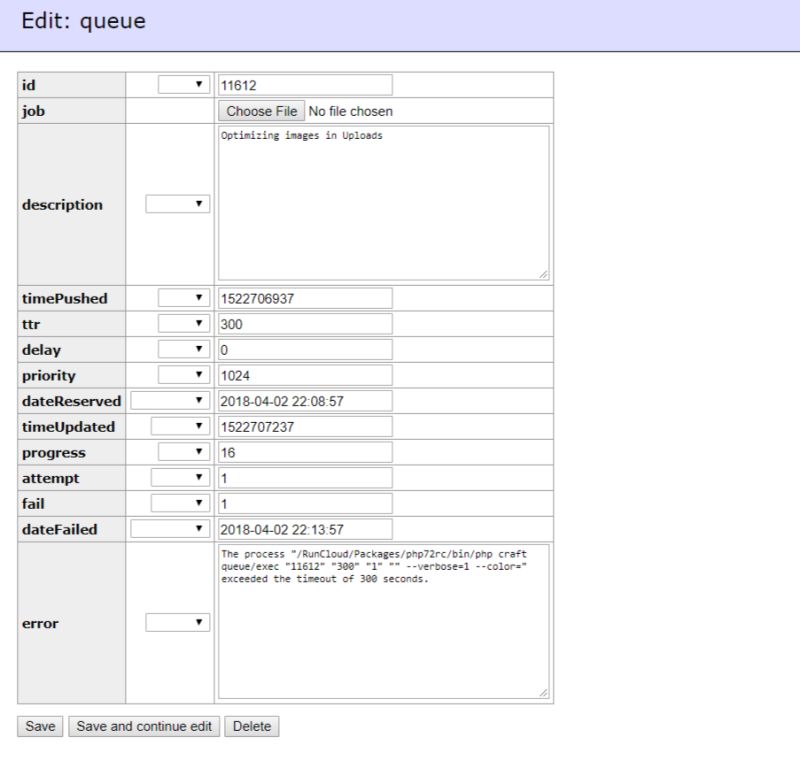Click Save and continue edit

(144, 726)
